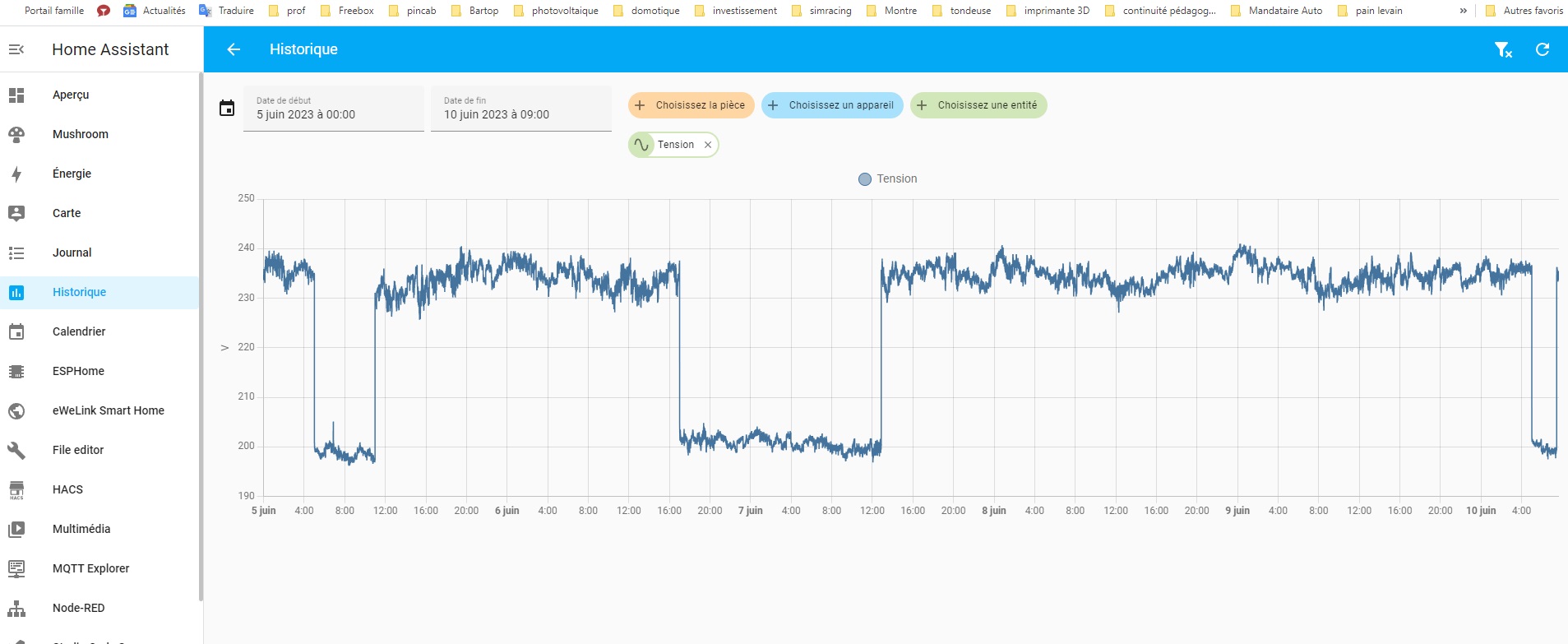Open HACS from the sidebar
The height and width of the screenshot is (644, 1568).
tap(67, 489)
